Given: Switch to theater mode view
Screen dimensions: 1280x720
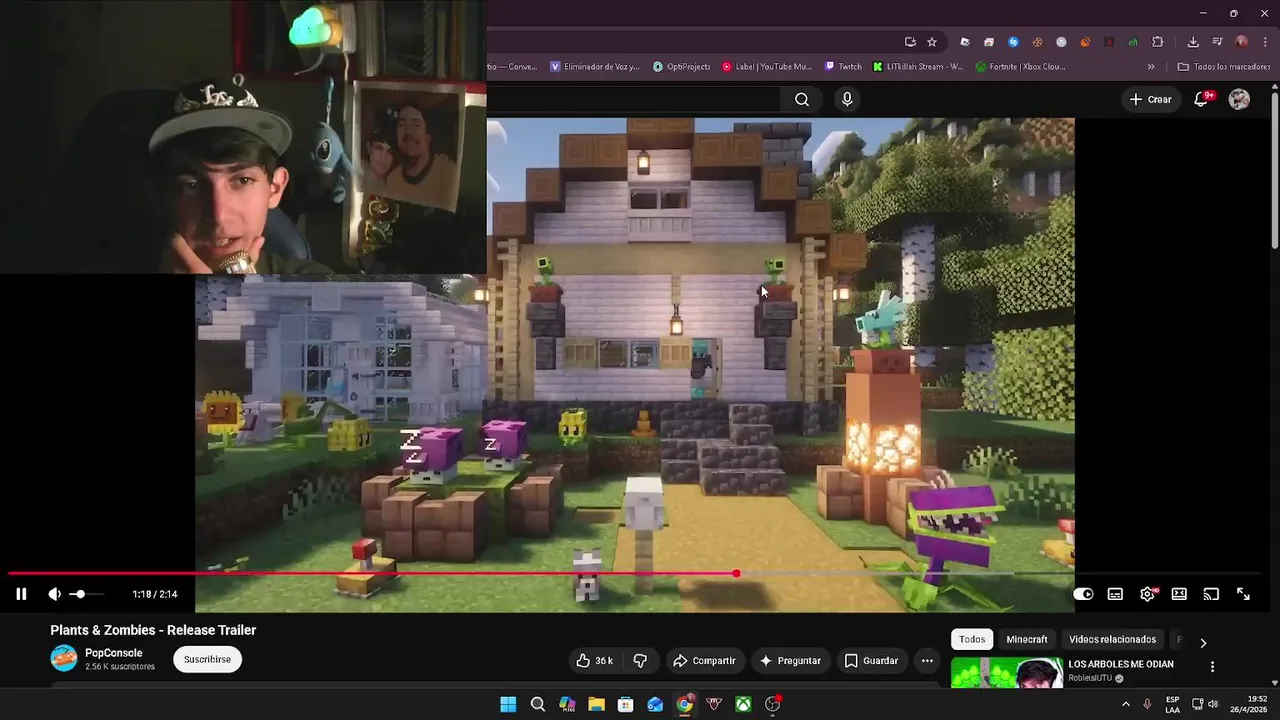Looking at the screenshot, I should point(1179,594).
